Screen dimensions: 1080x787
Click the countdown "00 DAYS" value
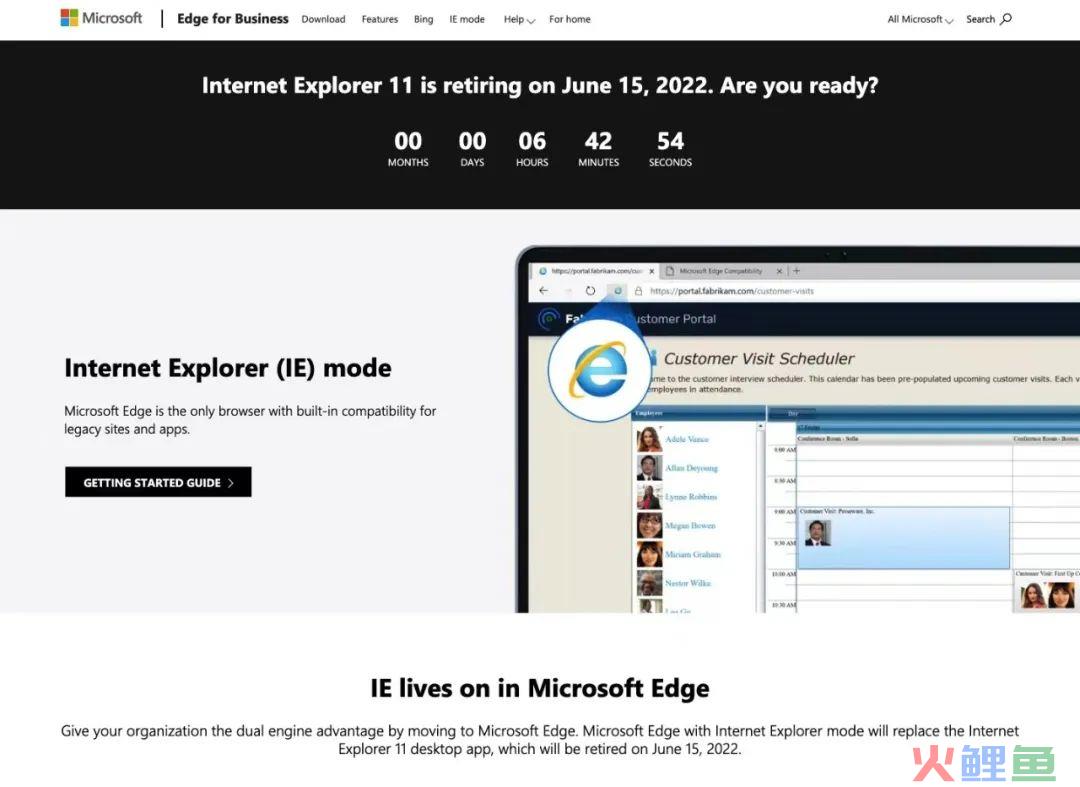pos(472,149)
